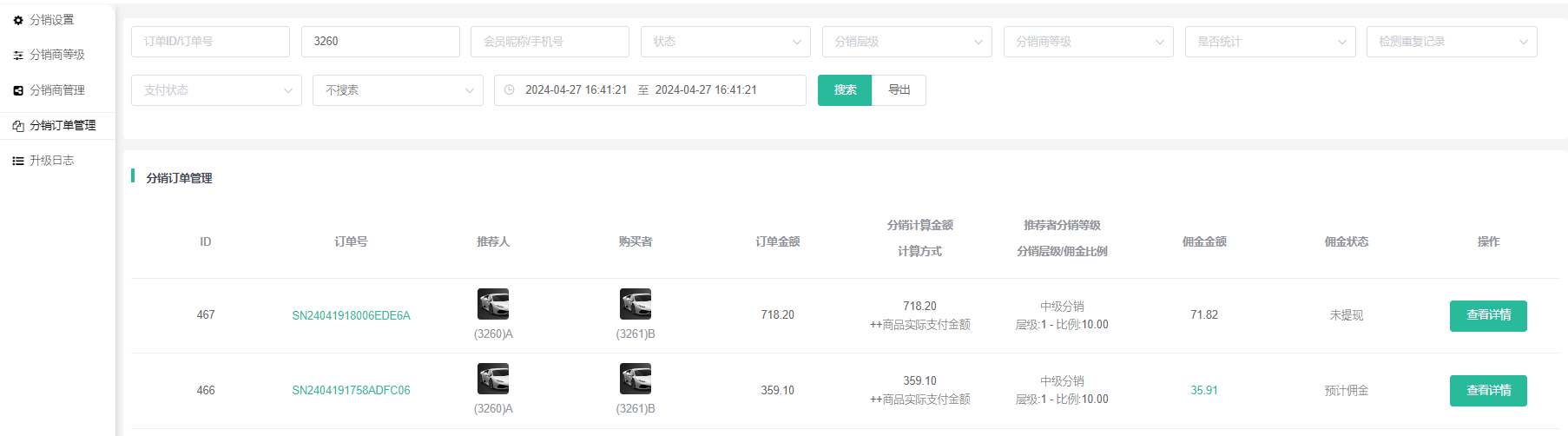Click buyer (3261)B thumbnail in row 467
Viewport: 1568px width, 436px height.
(635, 304)
